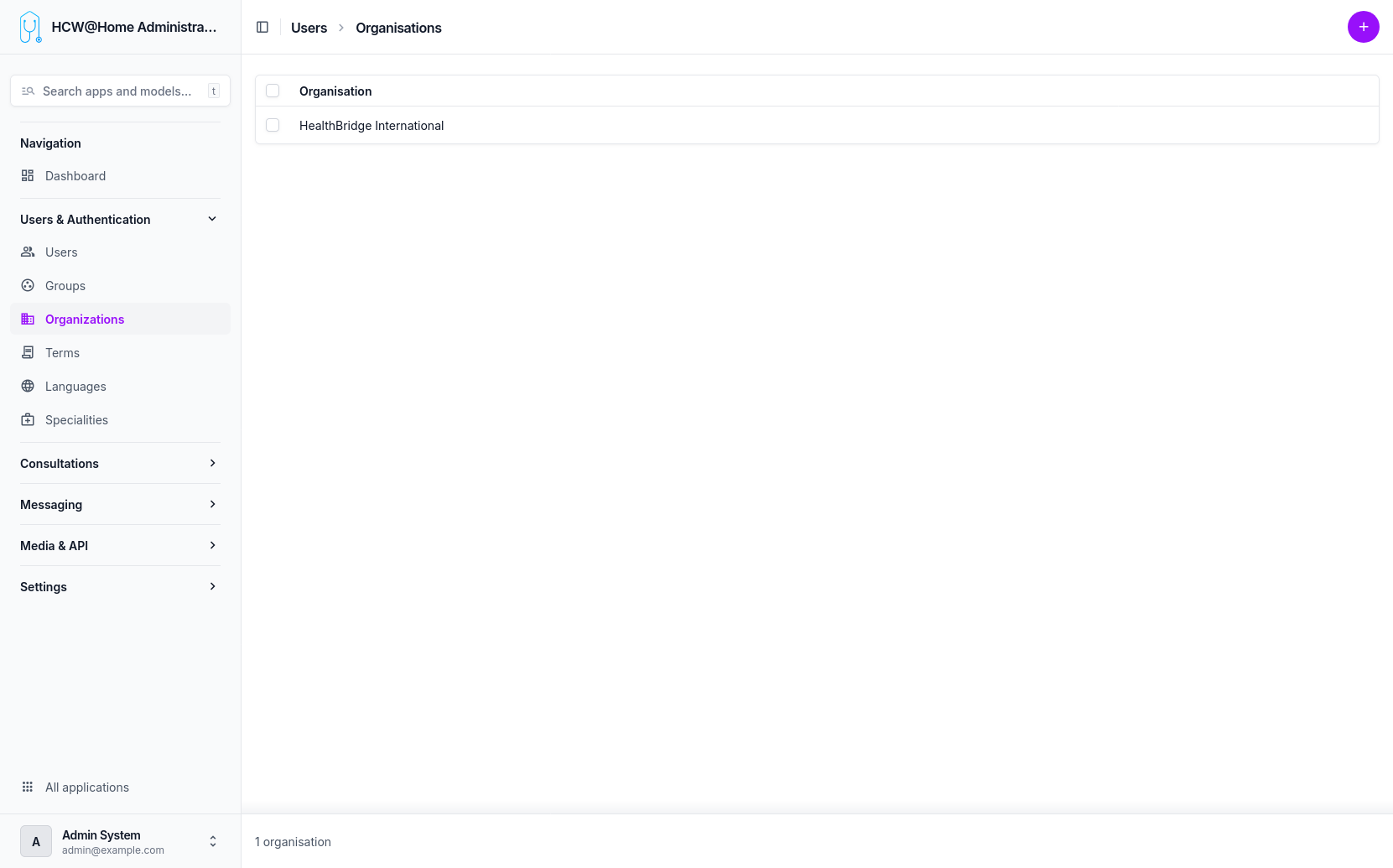Open the All applications grid icon

click(28, 787)
